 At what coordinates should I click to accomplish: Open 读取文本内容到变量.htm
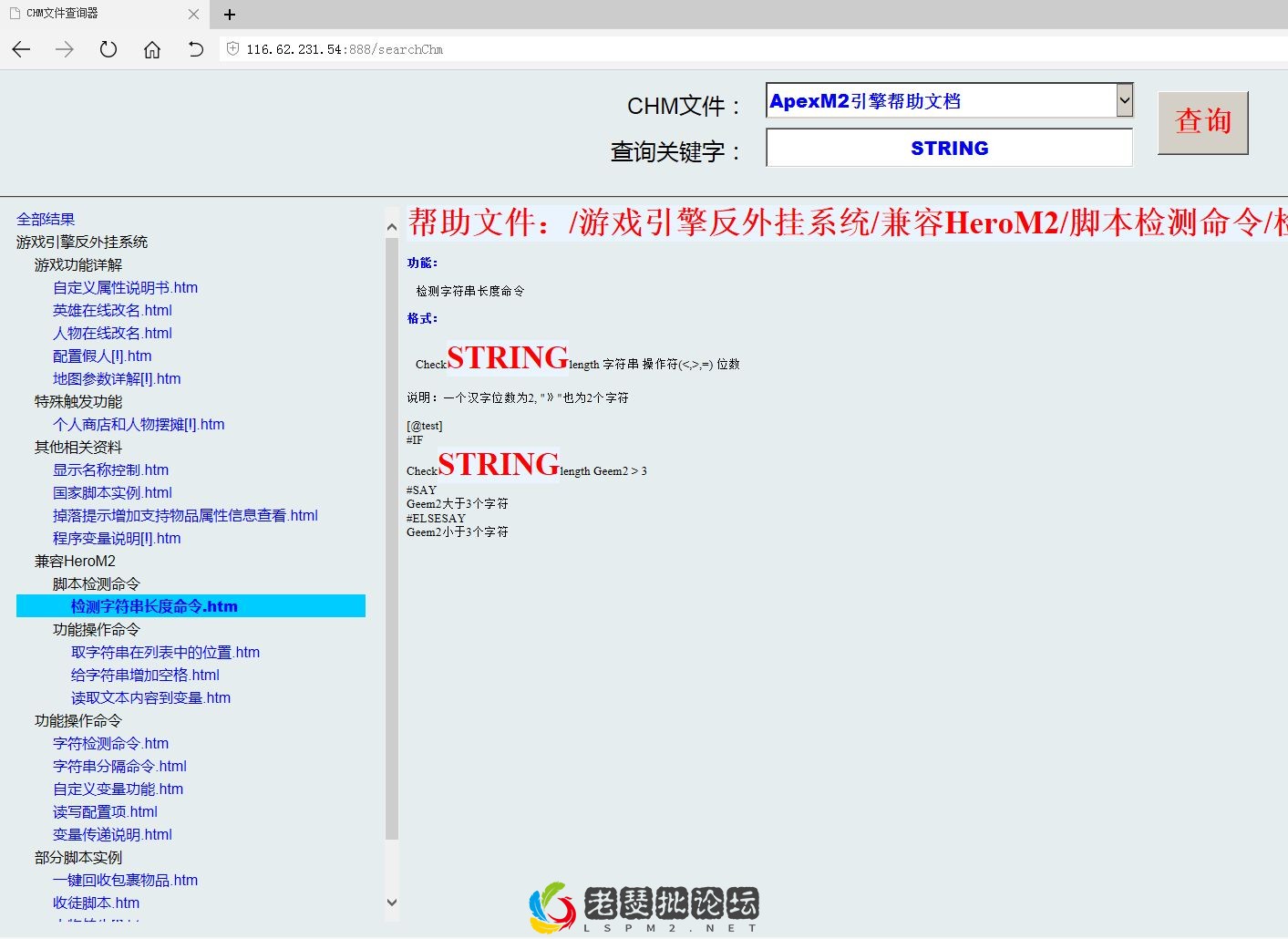150,697
